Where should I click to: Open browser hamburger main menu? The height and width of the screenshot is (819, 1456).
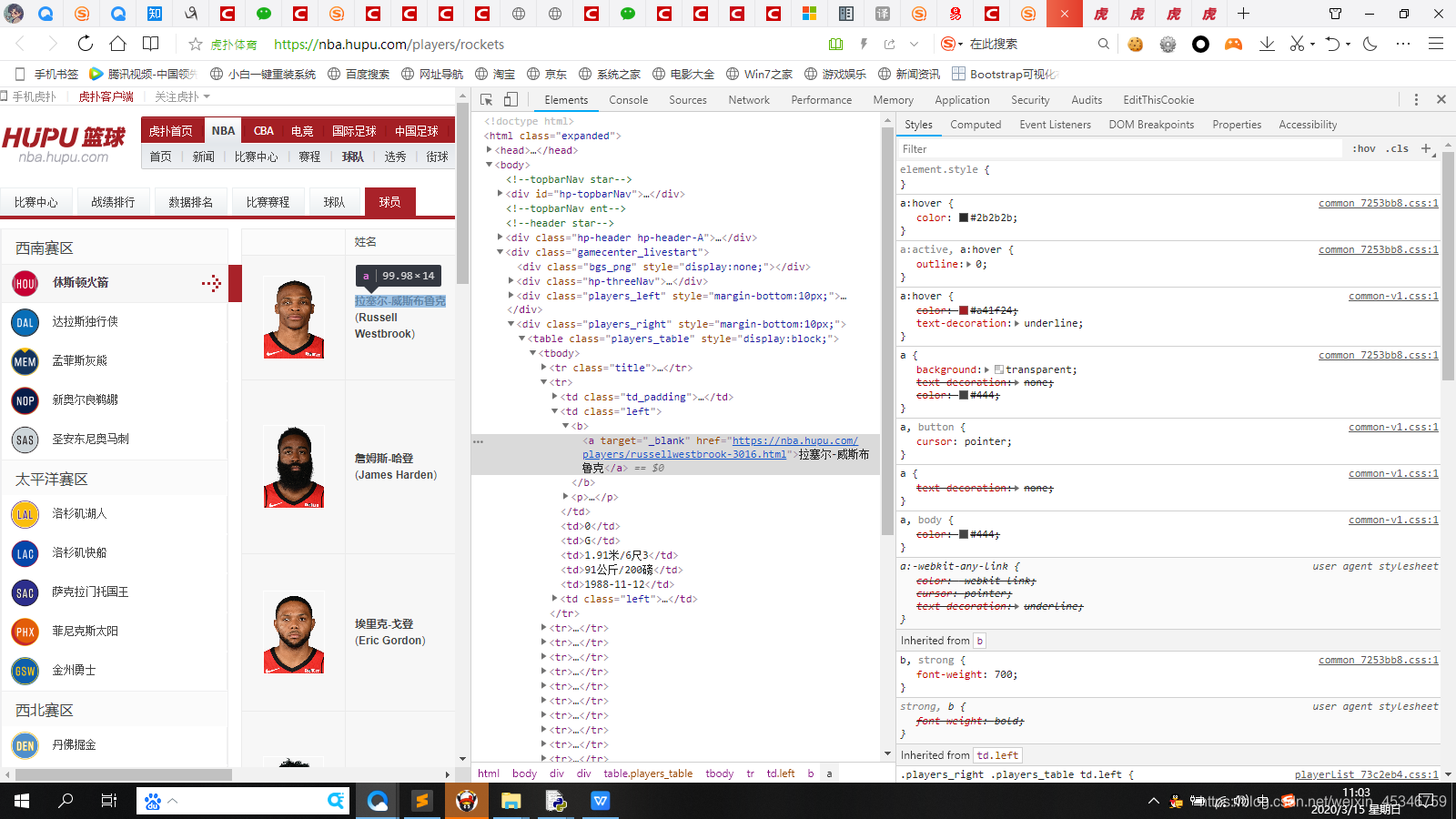(1436, 44)
